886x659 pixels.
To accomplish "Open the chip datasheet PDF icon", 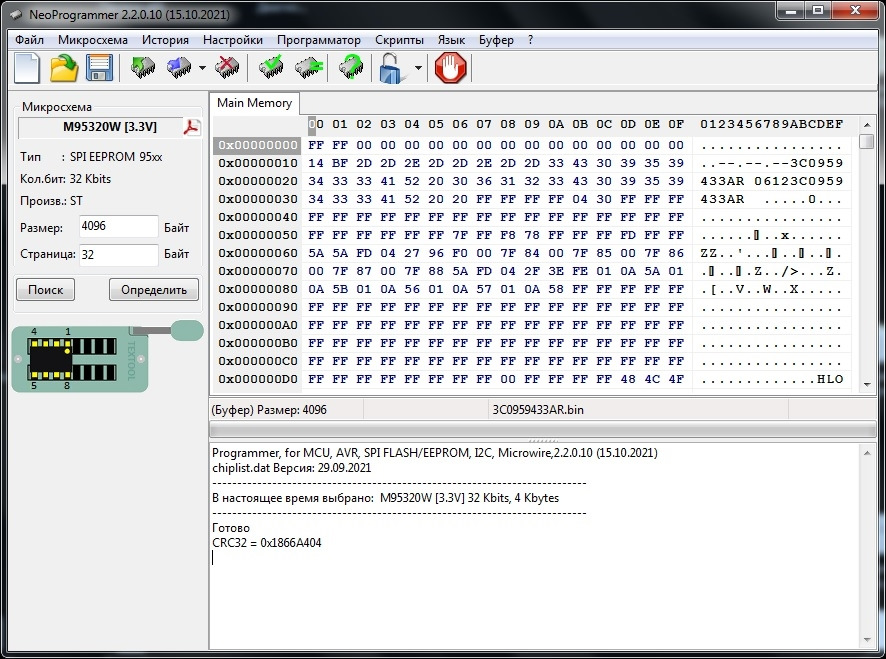I will pyautogui.click(x=191, y=128).
